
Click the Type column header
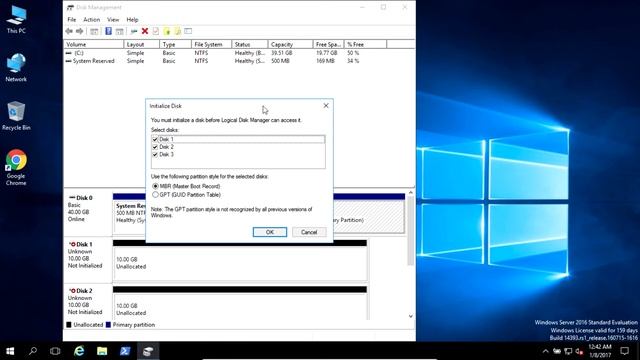[x=175, y=44]
